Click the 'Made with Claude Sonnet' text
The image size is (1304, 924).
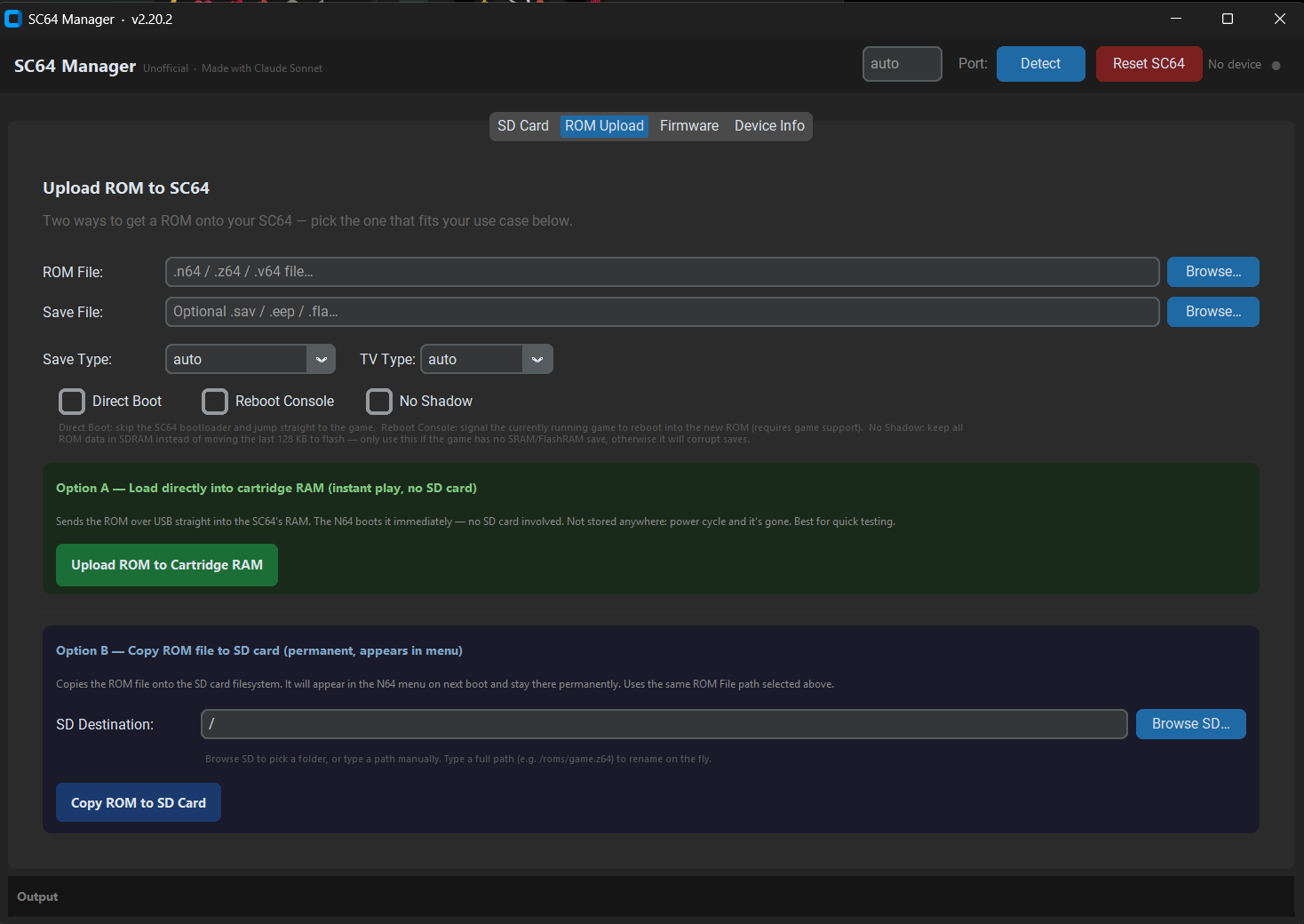click(262, 68)
